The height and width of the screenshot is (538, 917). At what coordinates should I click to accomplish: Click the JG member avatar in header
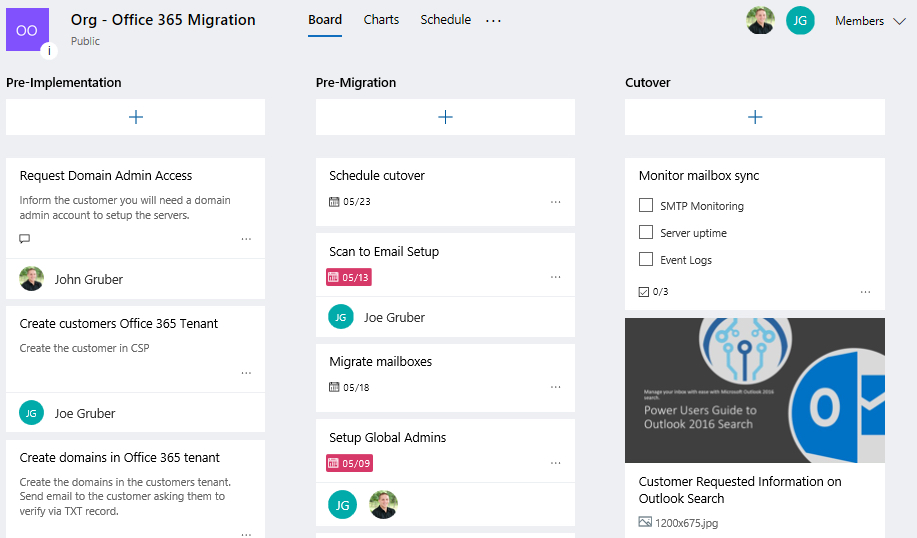tap(800, 20)
